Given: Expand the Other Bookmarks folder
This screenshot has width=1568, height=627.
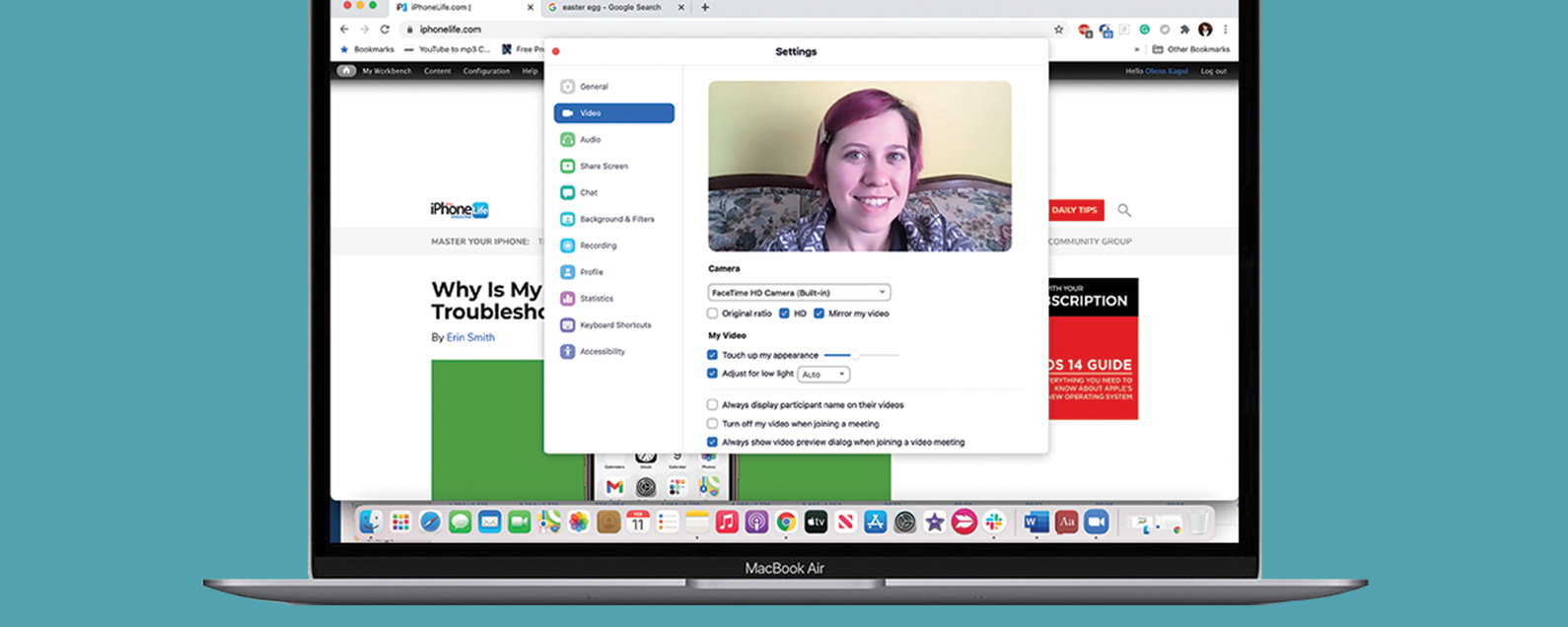Looking at the screenshot, I should click(x=1191, y=49).
